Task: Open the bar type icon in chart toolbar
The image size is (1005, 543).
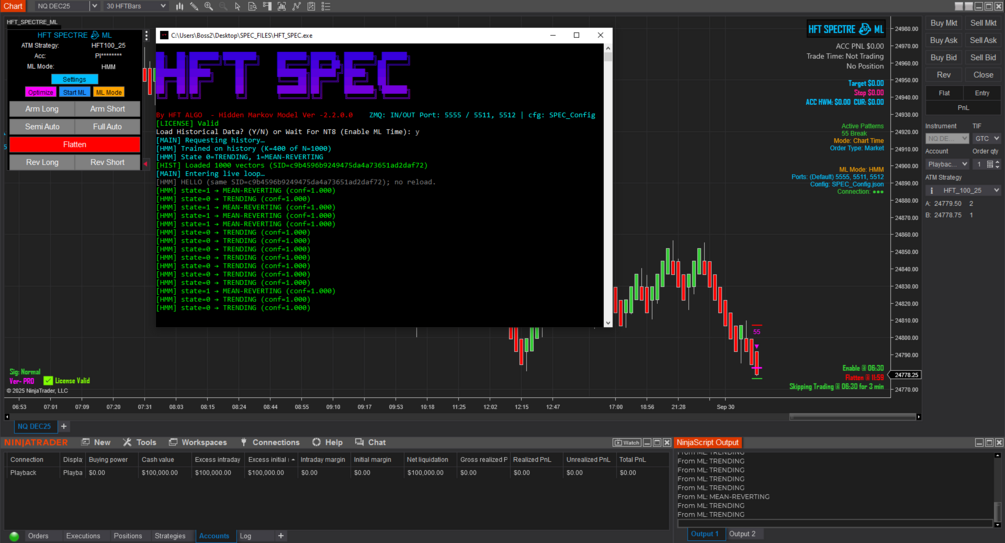Action: [x=179, y=6]
